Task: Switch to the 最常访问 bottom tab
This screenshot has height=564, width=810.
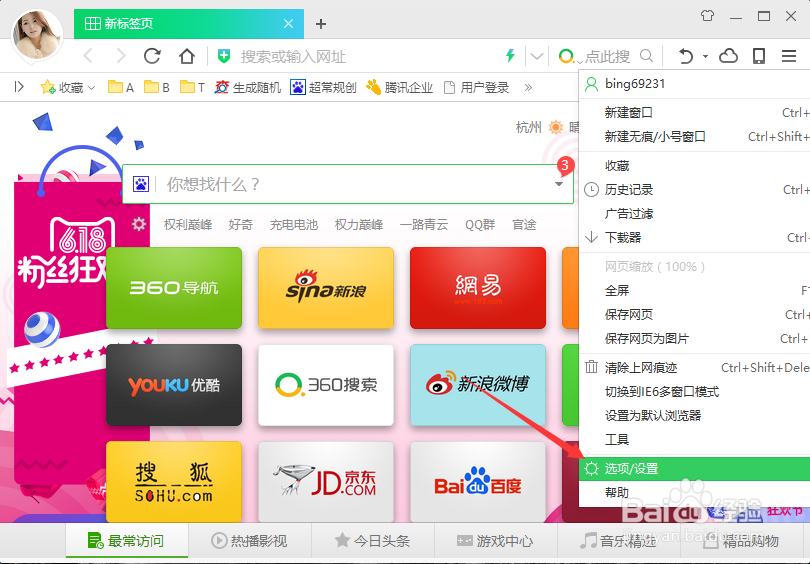Action: coord(127,541)
